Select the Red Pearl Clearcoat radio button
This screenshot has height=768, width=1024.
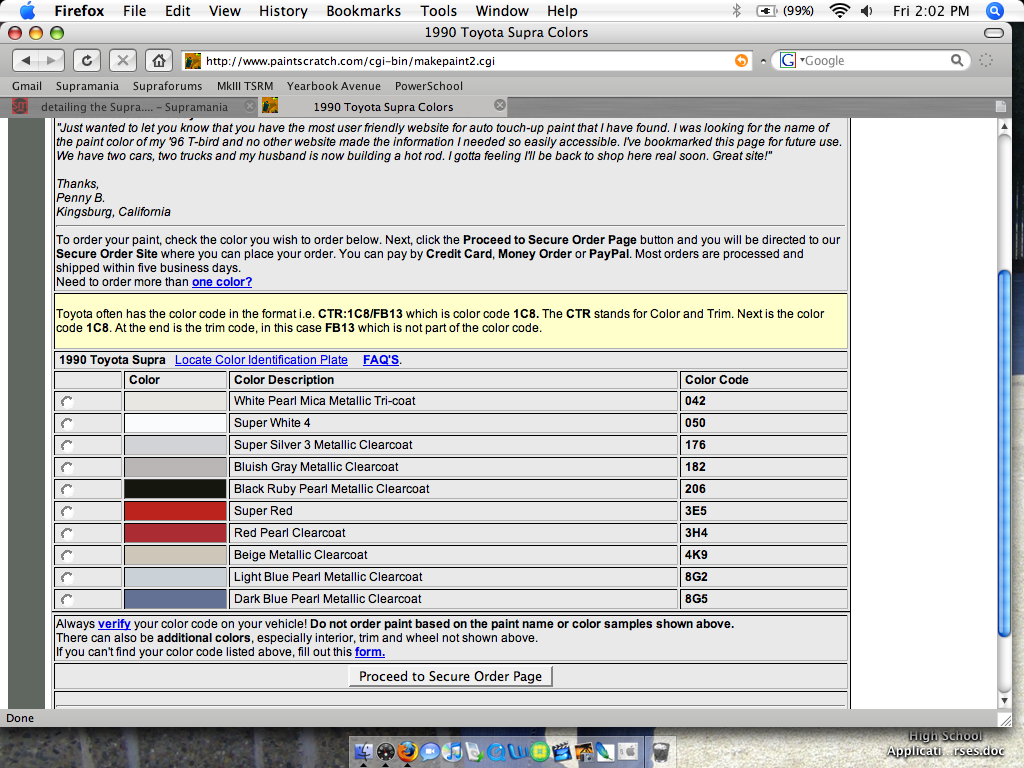point(67,534)
